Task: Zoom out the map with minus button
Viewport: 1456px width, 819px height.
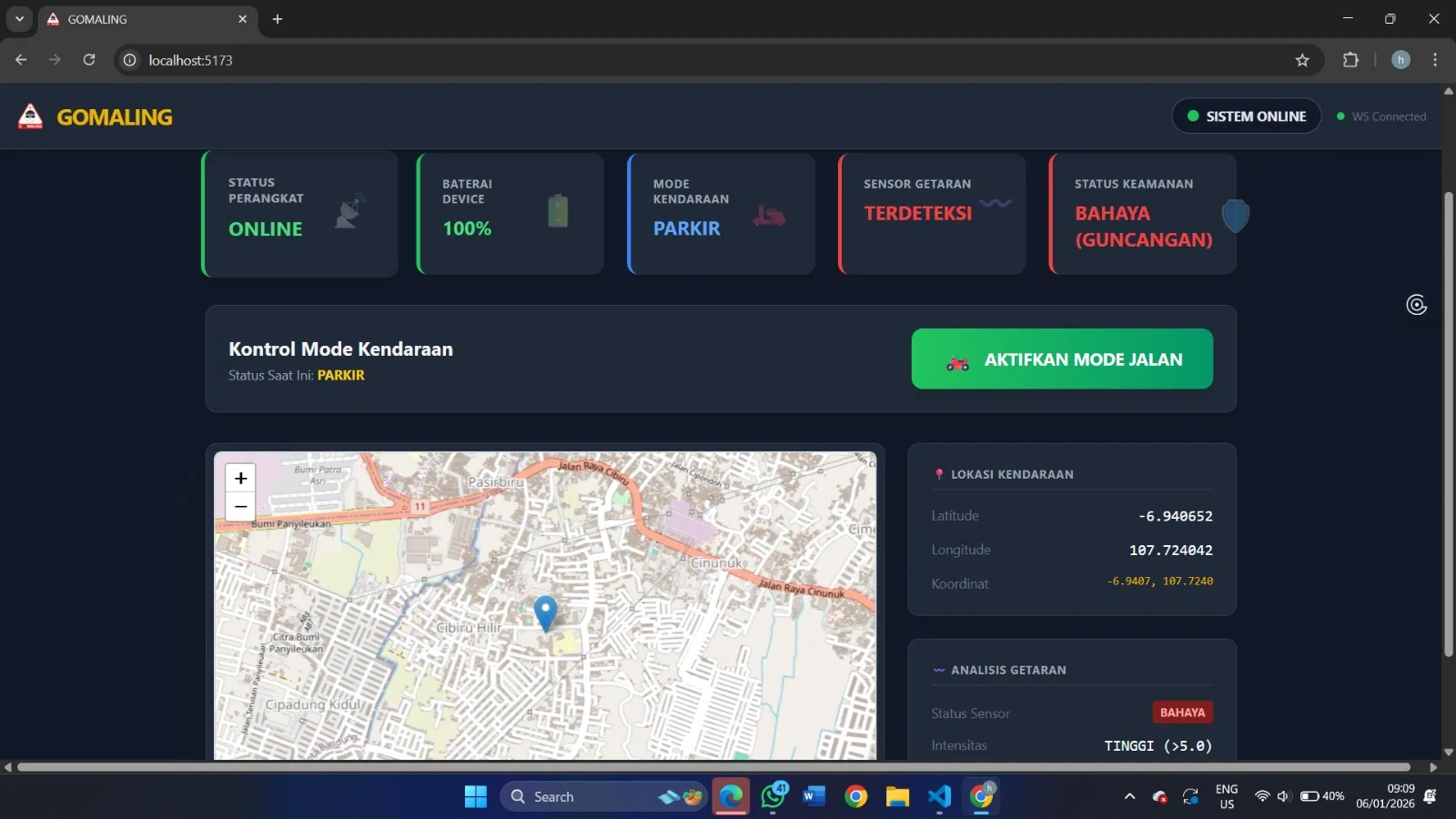Action: pyautogui.click(x=240, y=507)
